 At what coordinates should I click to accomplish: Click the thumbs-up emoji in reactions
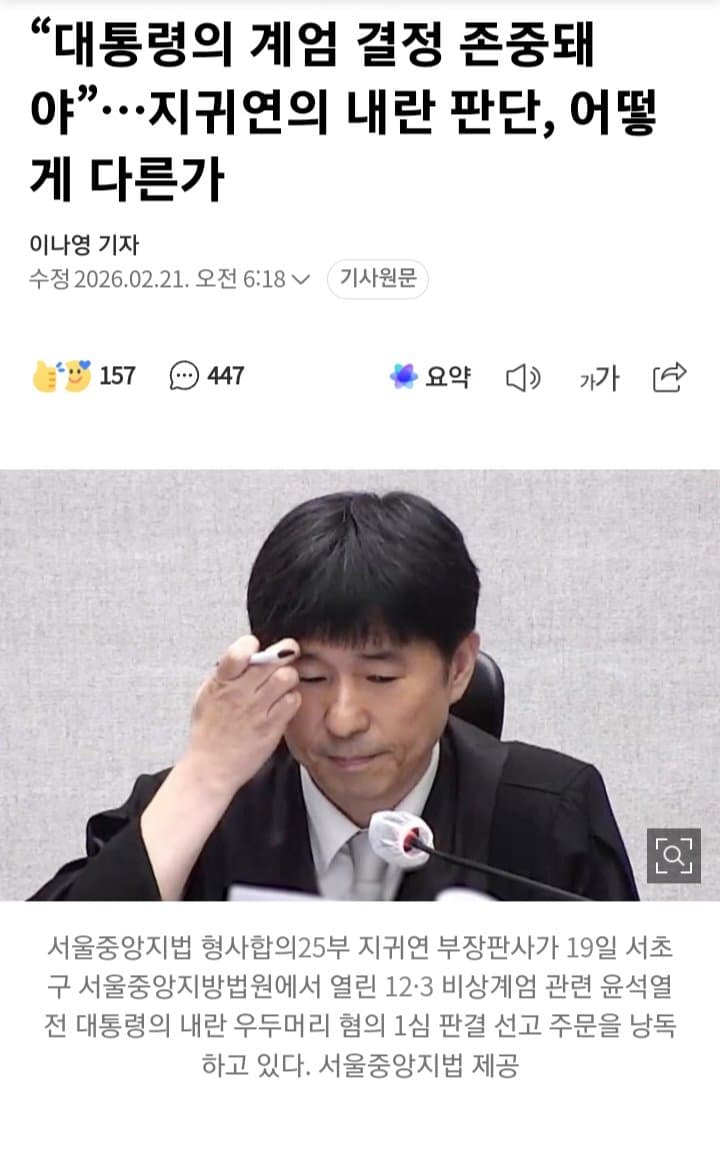click(46, 377)
